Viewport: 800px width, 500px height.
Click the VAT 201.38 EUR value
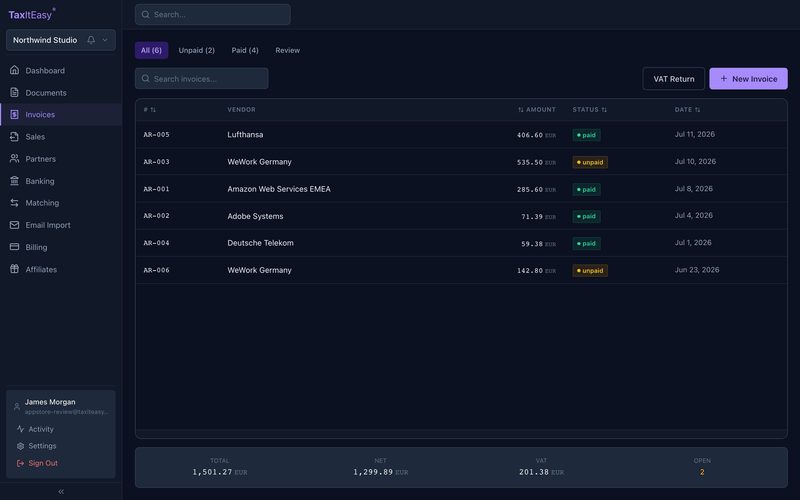pos(541,472)
